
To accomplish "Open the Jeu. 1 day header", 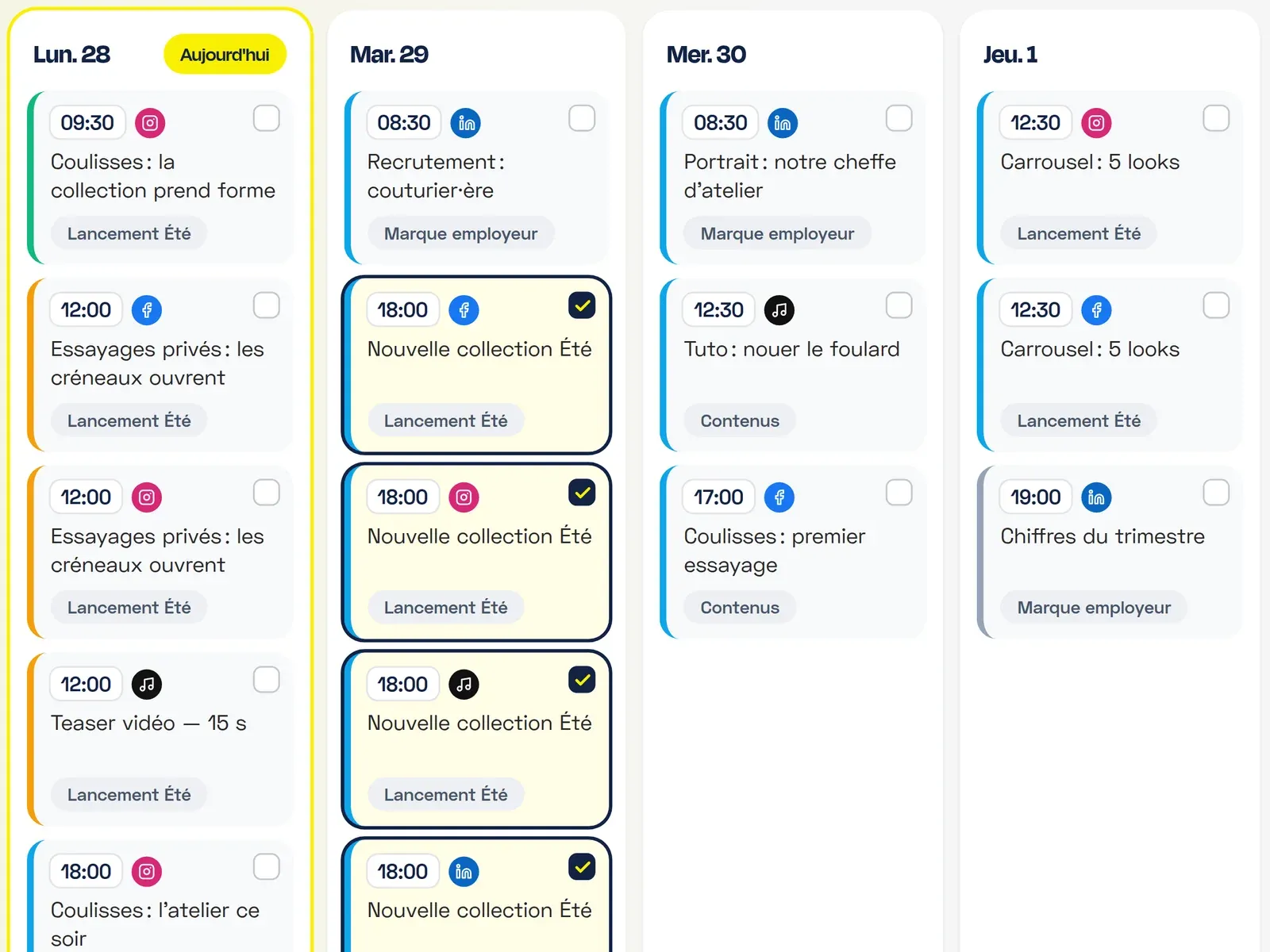I will pos(1010,55).
